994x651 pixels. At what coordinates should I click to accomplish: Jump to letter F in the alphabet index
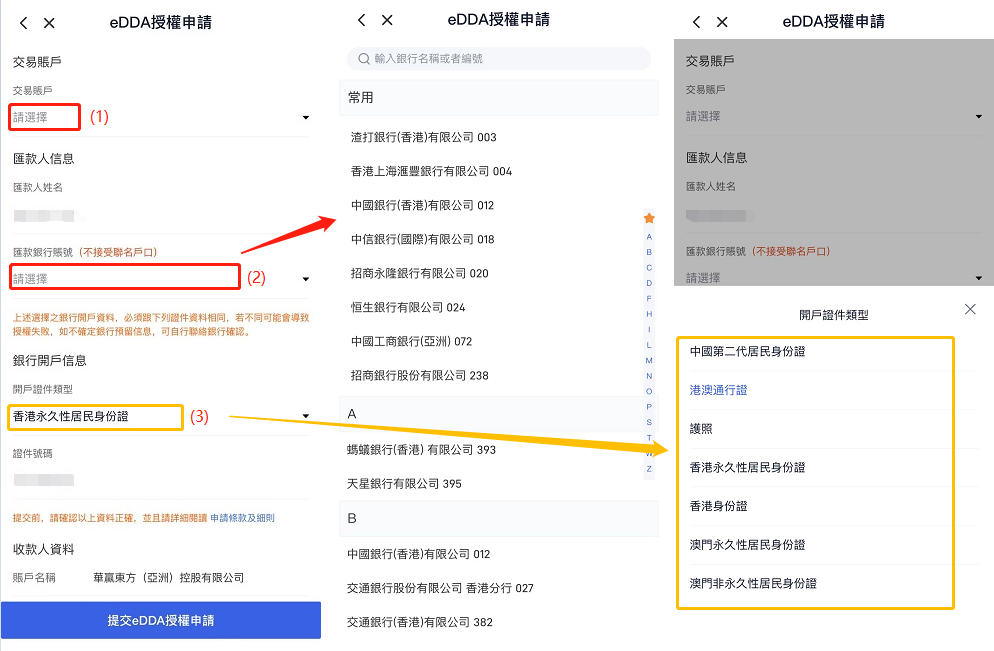pyautogui.click(x=649, y=299)
